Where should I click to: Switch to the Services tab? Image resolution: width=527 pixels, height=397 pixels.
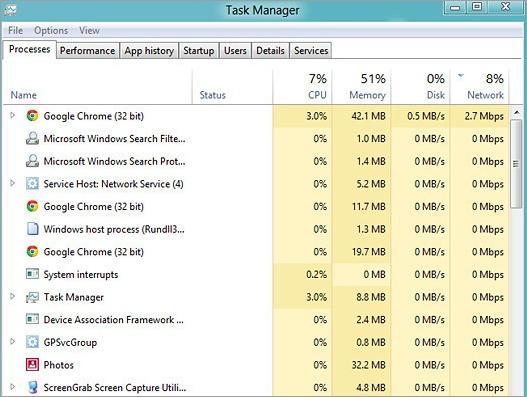311,50
